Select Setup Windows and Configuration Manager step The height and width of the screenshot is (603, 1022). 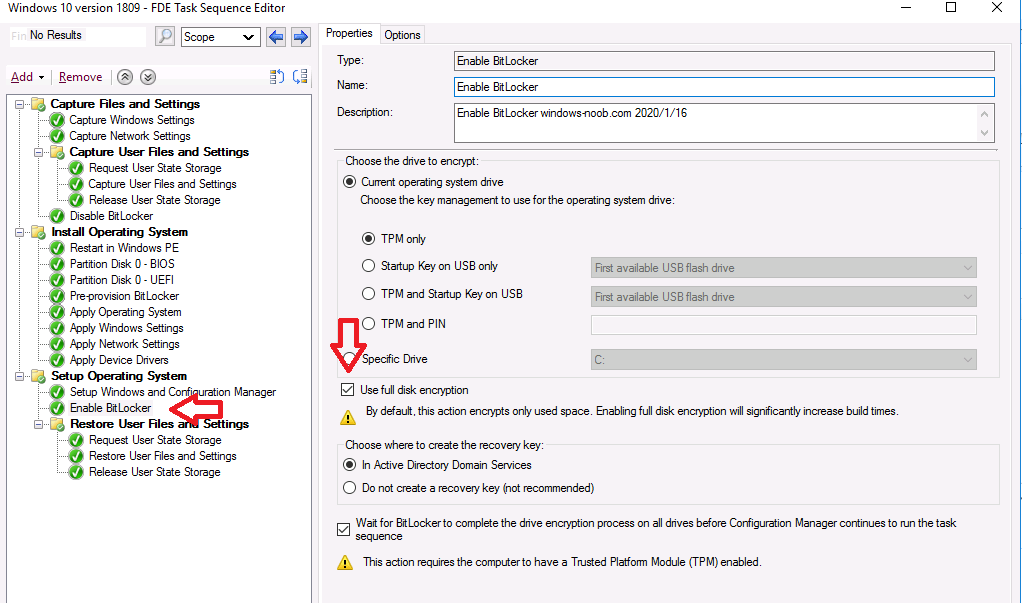click(173, 392)
